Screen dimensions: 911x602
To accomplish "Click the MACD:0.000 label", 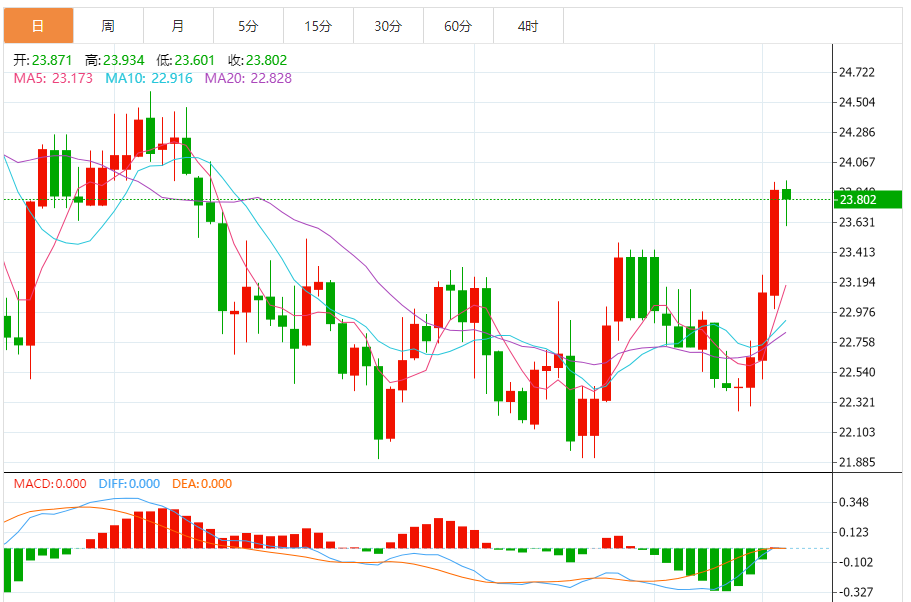I will pyautogui.click(x=50, y=483).
